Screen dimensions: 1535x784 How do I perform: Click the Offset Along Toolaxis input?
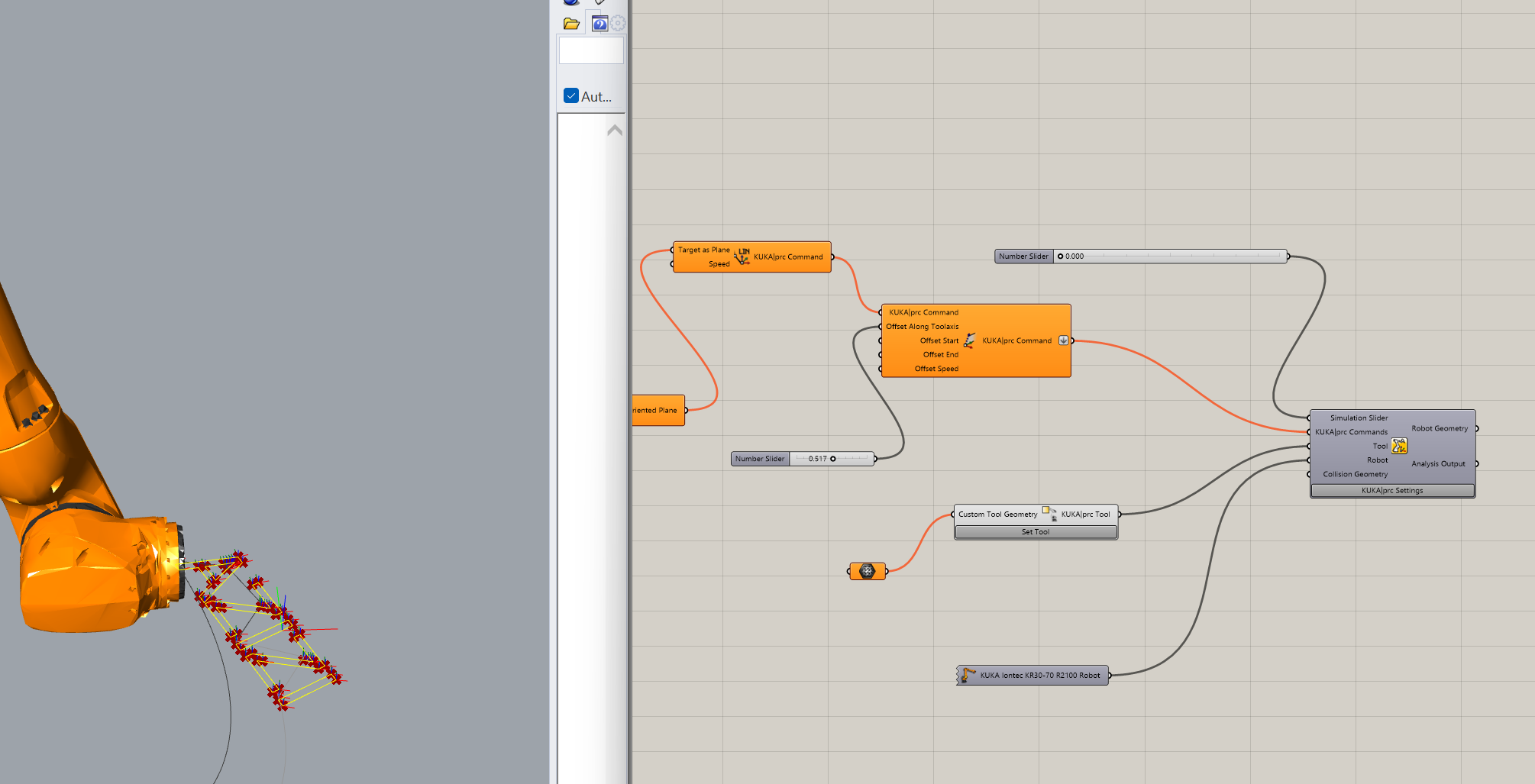click(x=922, y=327)
